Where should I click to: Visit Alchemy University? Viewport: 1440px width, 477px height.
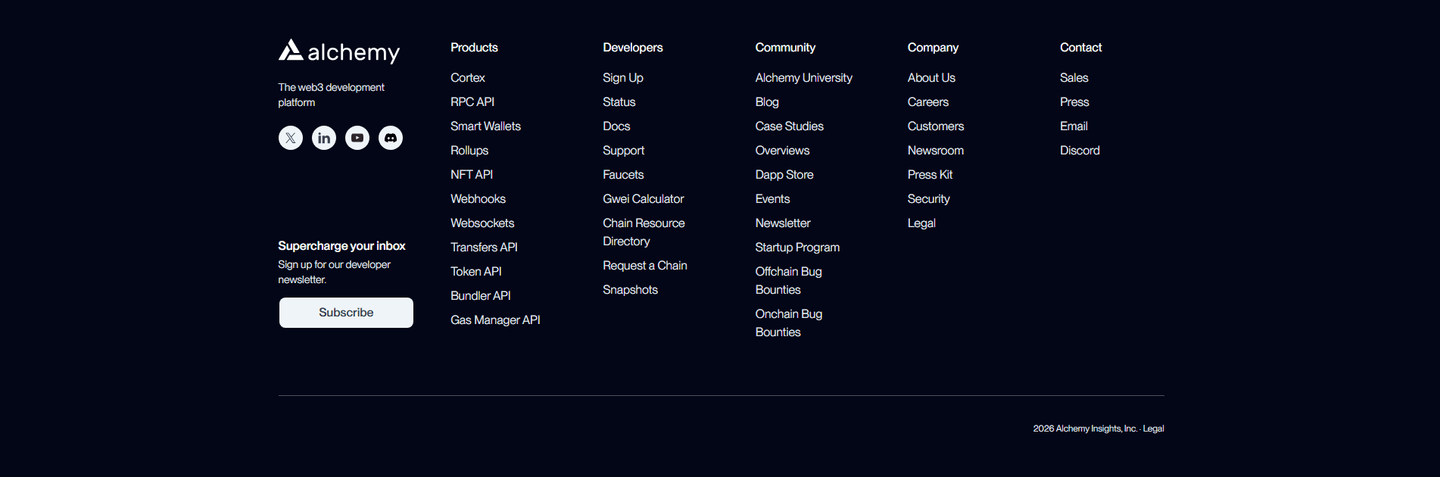tap(804, 78)
